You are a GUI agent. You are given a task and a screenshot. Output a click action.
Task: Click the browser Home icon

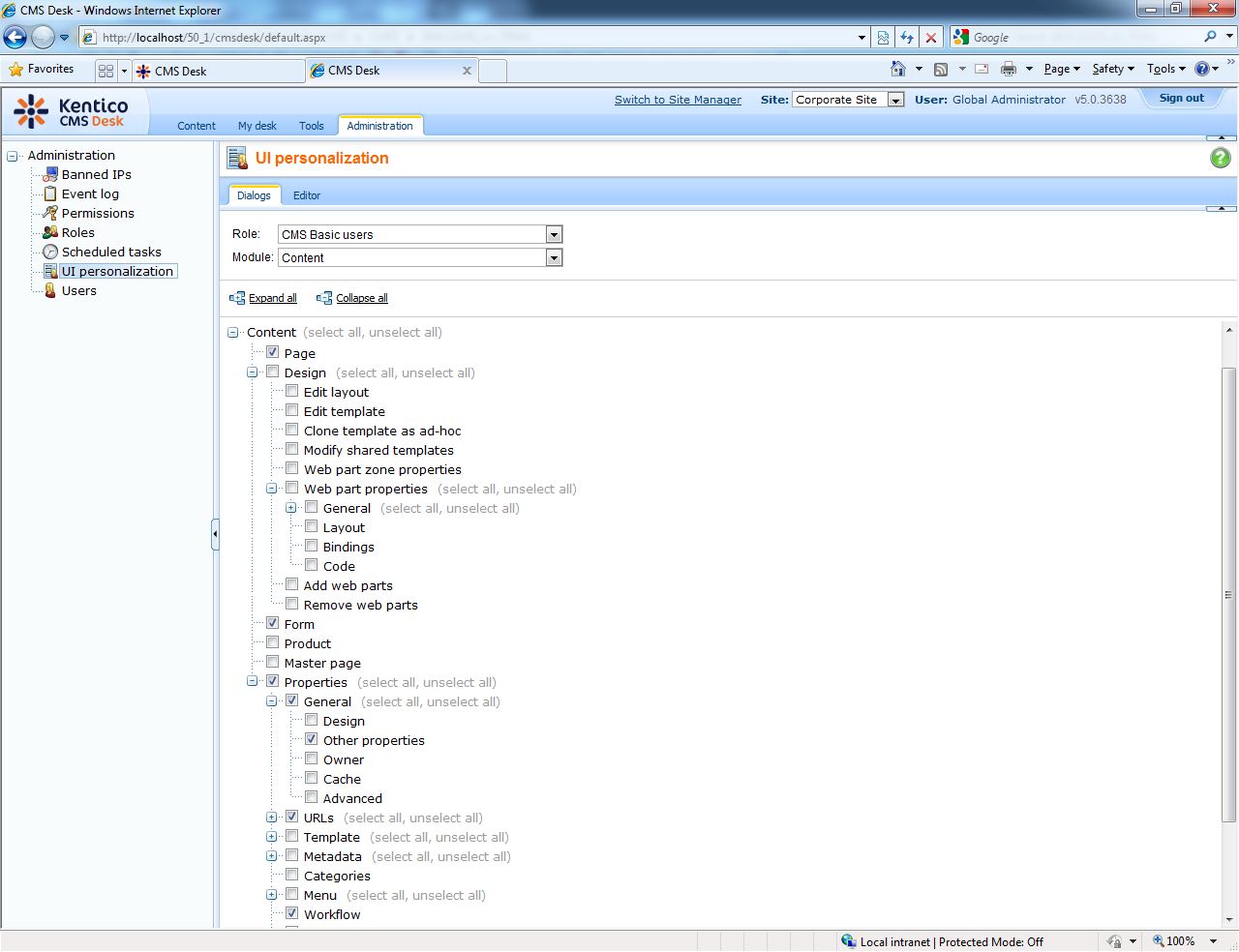point(898,69)
